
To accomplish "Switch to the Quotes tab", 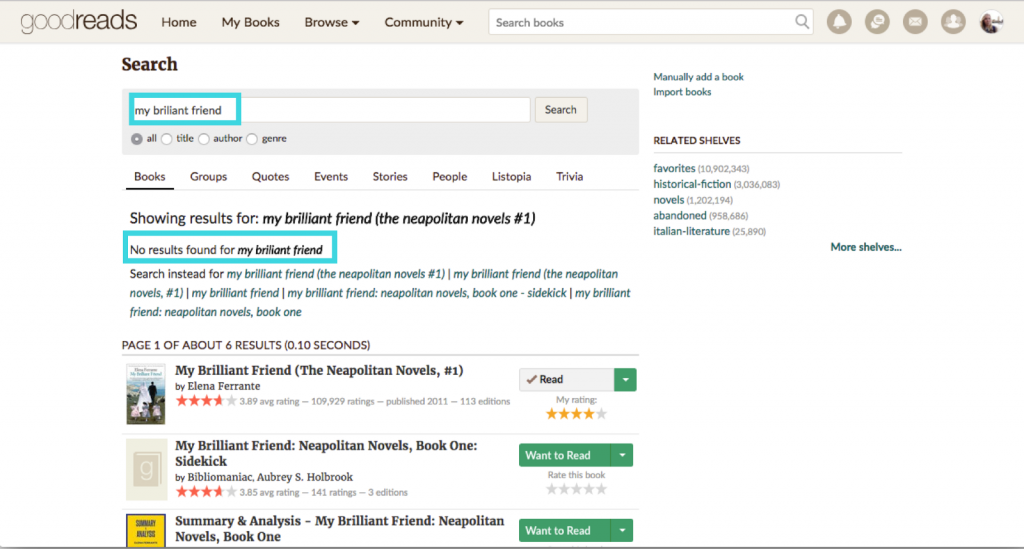I will coord(270,177).
